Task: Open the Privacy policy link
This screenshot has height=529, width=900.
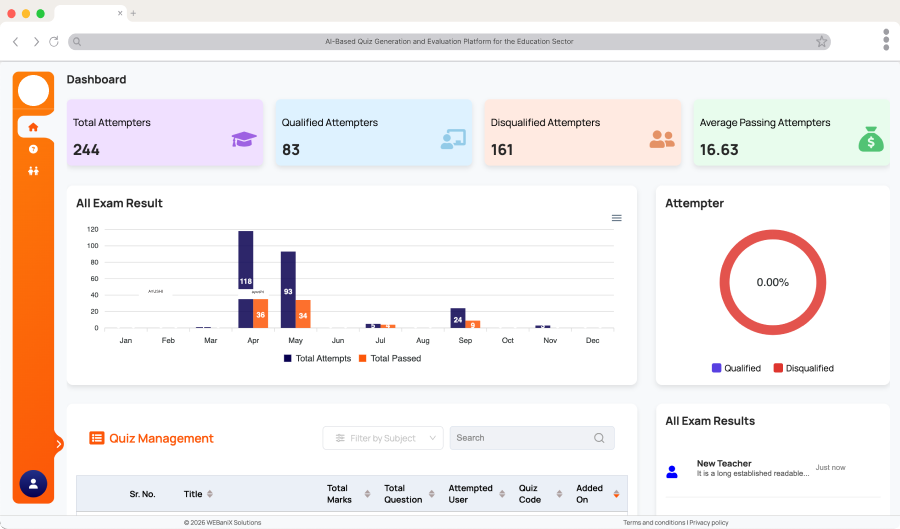Action: tap(708, 523)
